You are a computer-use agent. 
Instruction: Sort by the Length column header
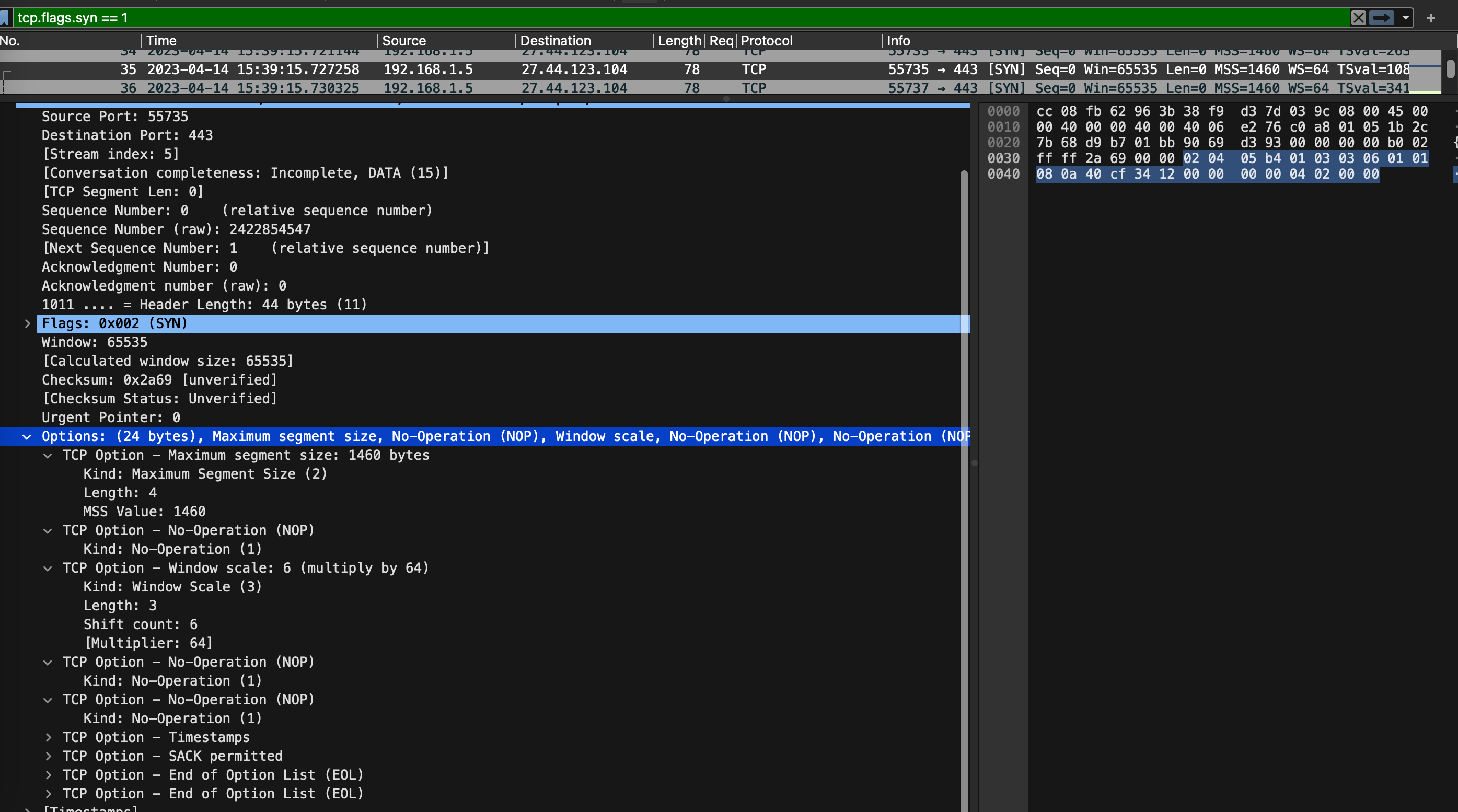pos(679,41)
